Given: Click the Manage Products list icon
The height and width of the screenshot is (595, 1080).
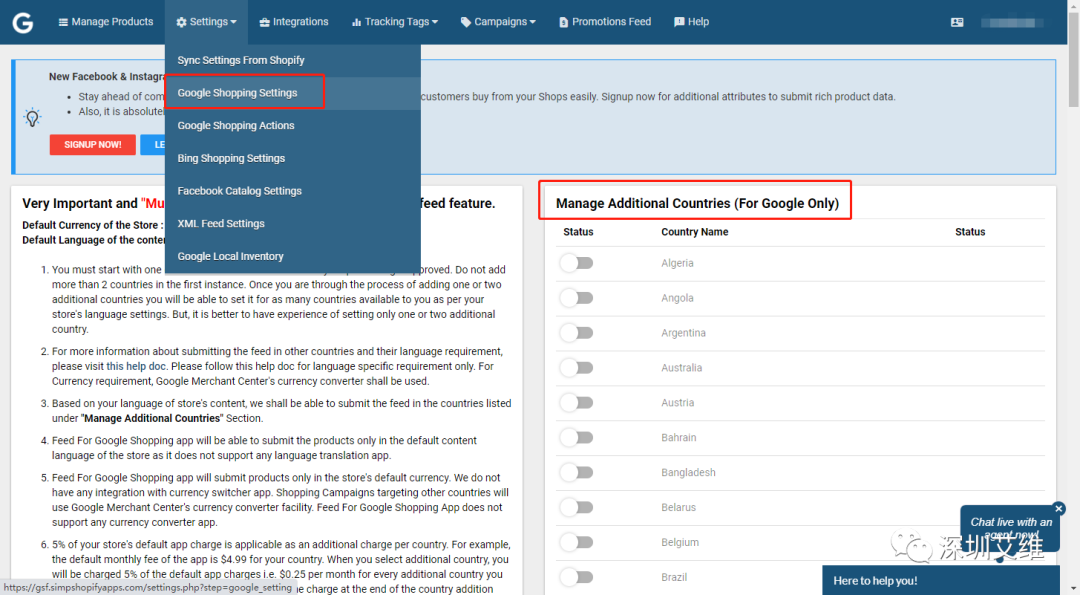Looking at the screenshot, I should tap(63, 22).
